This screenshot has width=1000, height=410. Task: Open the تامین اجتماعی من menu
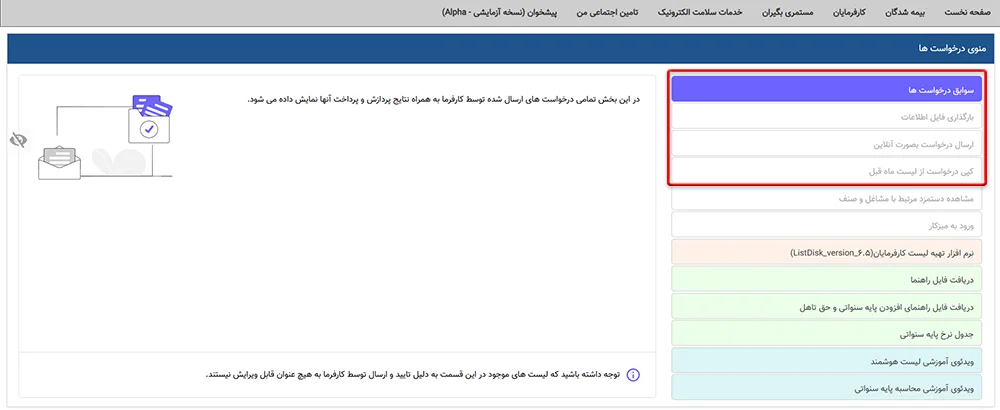[x=607, y=13]
